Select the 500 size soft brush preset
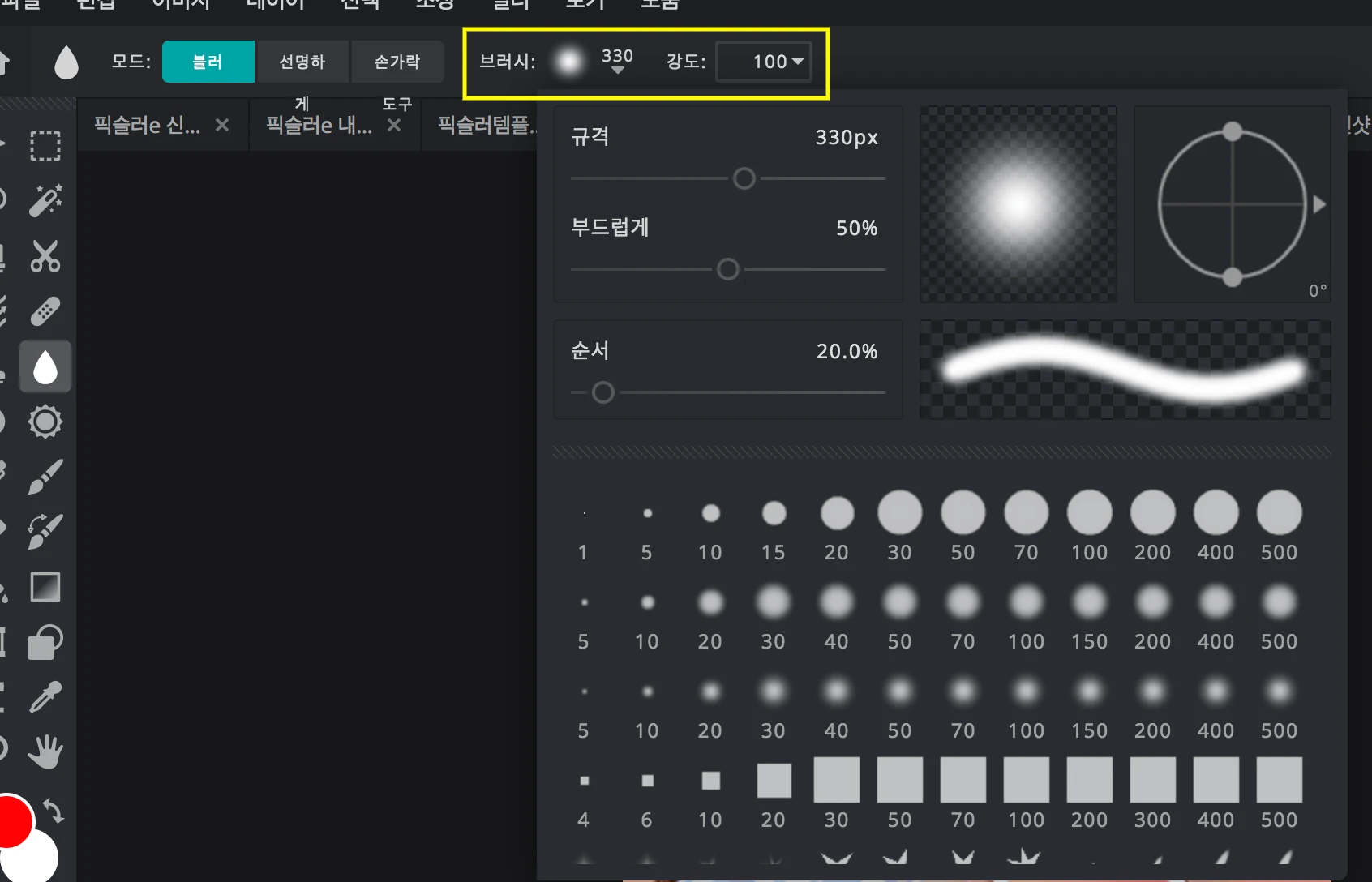The image size is (1372, 882). tap(1279, 602)
